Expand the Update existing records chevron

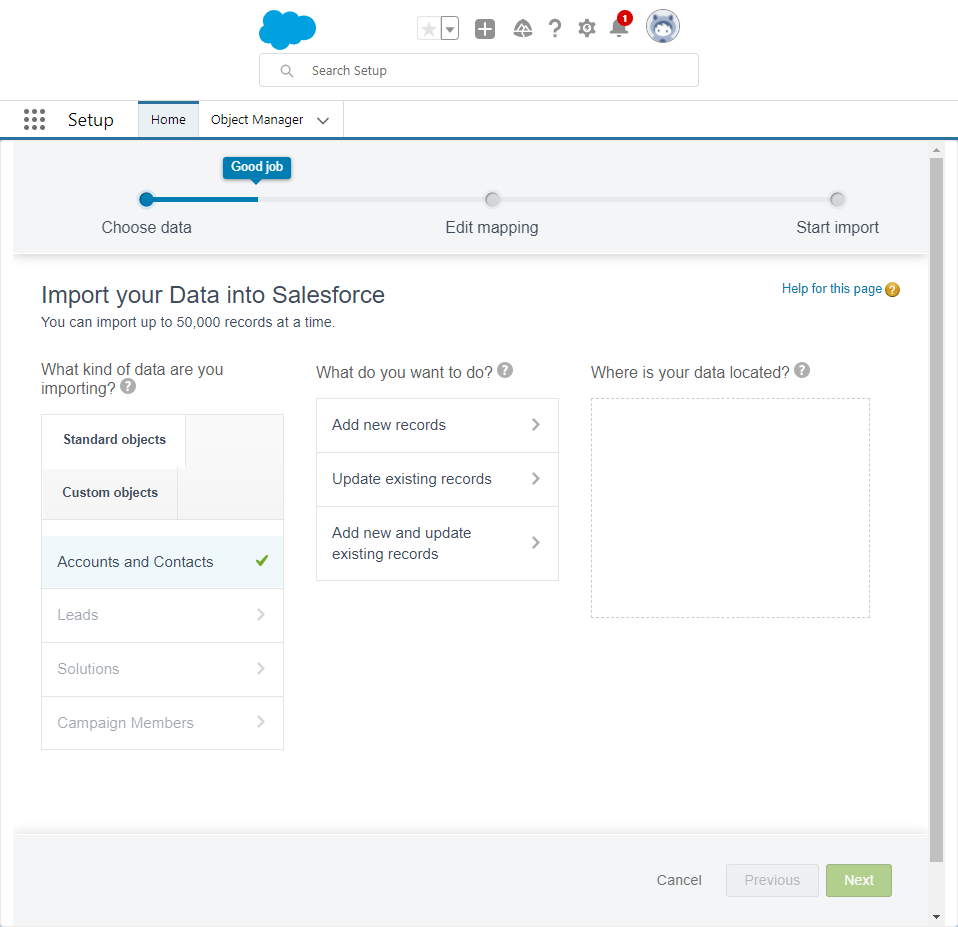point(536,478)
